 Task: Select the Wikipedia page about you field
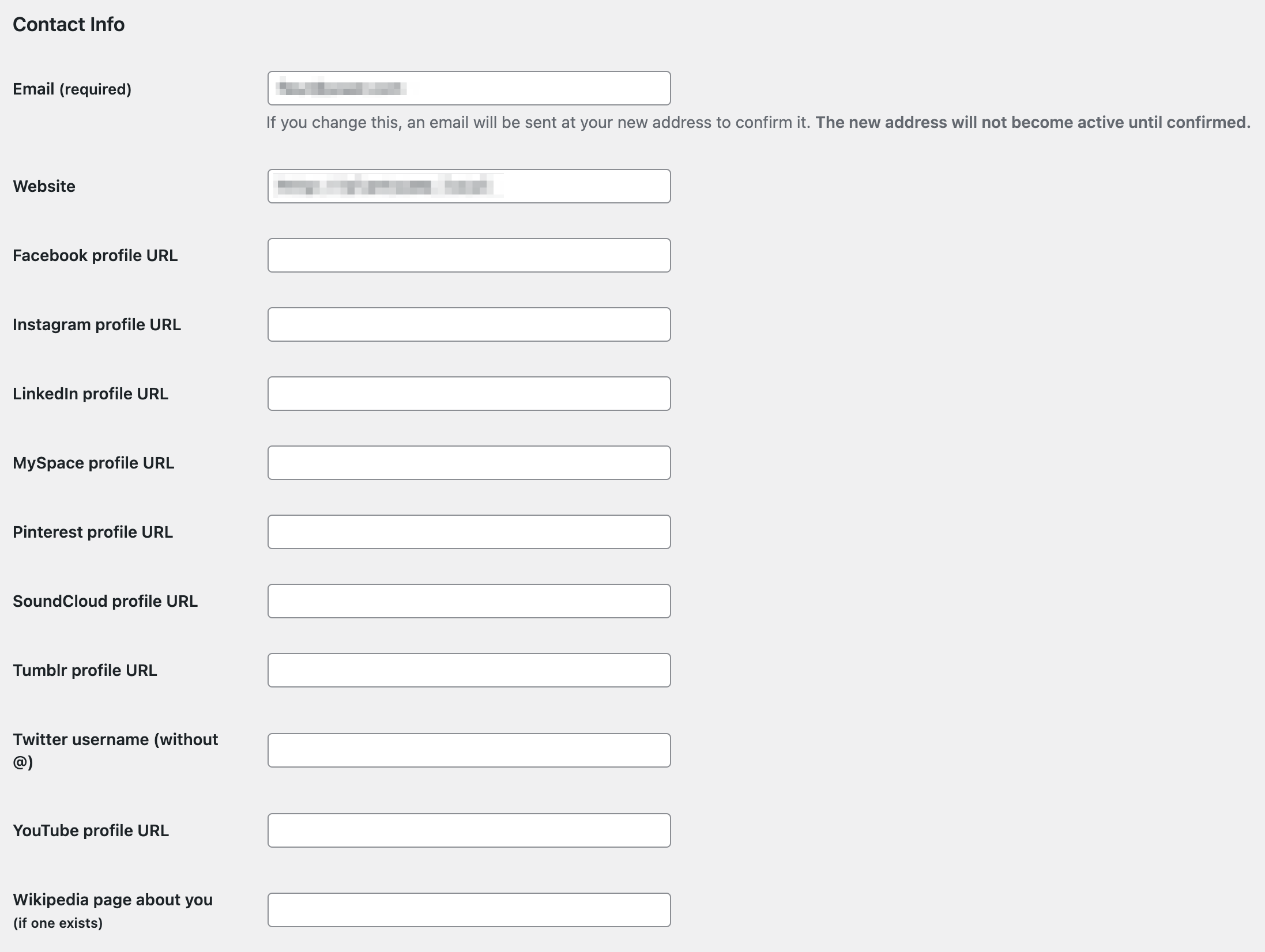469,910
